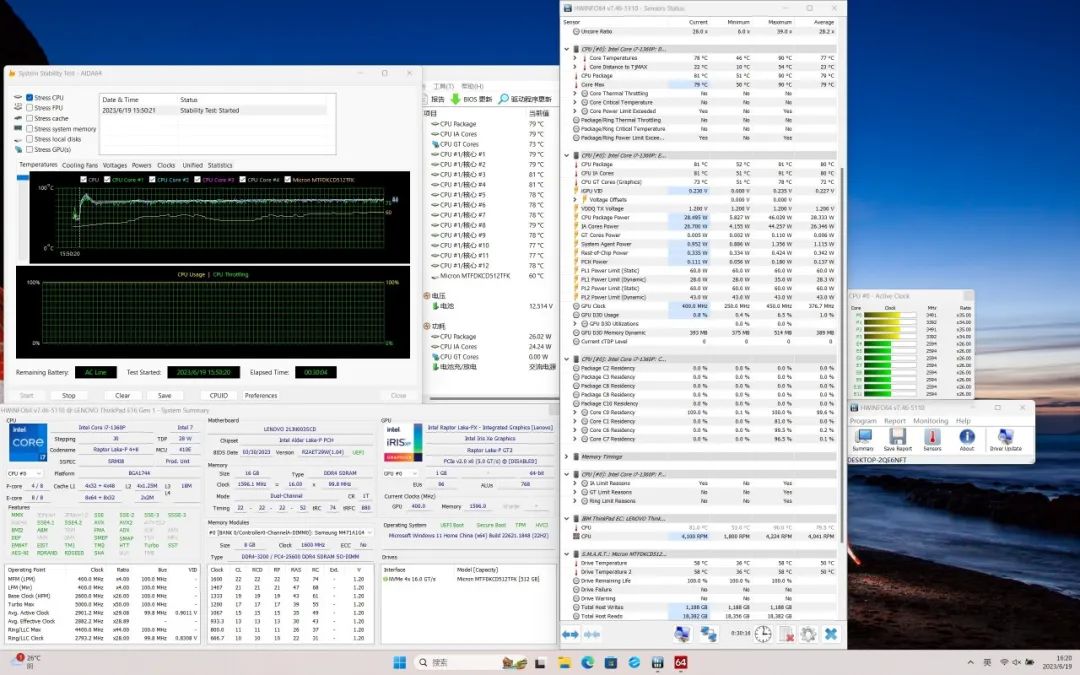The width and height of the screenshot is (1080, 675).
Task: Click the Save Report floppy disk icon
Action: pyautogui.click(x=897, y=438)
